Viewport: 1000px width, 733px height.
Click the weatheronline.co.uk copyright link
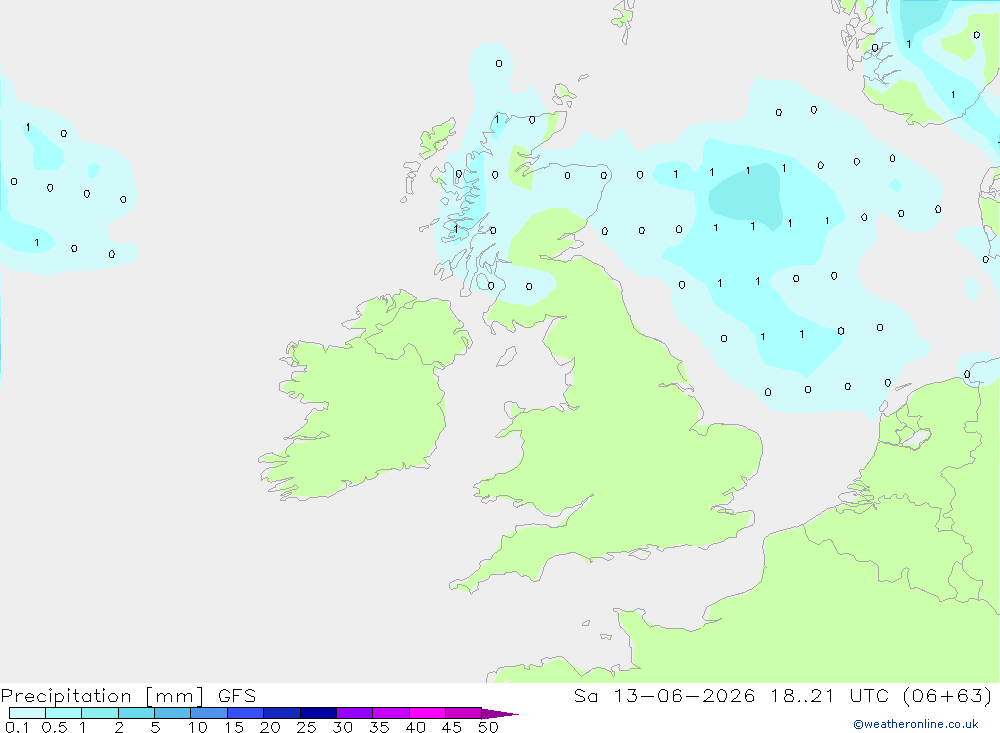916,724
